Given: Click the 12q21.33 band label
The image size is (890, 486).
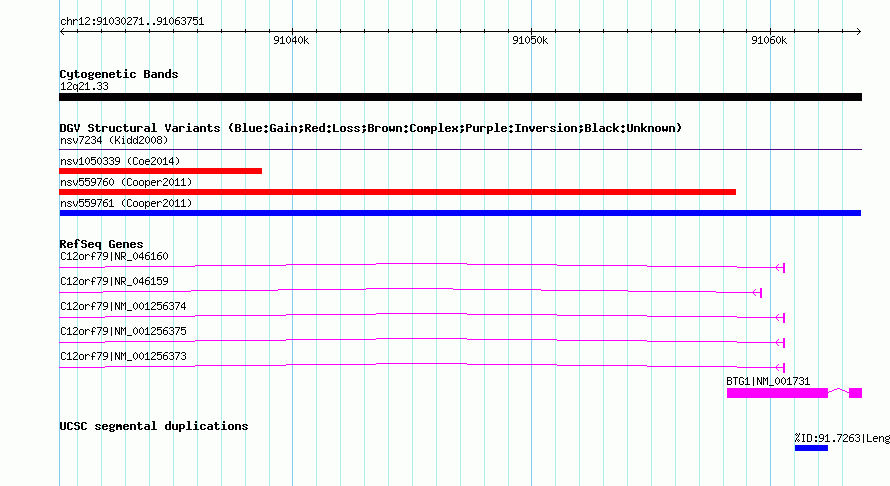Looking at the screenshot, I should click(84, 86).
